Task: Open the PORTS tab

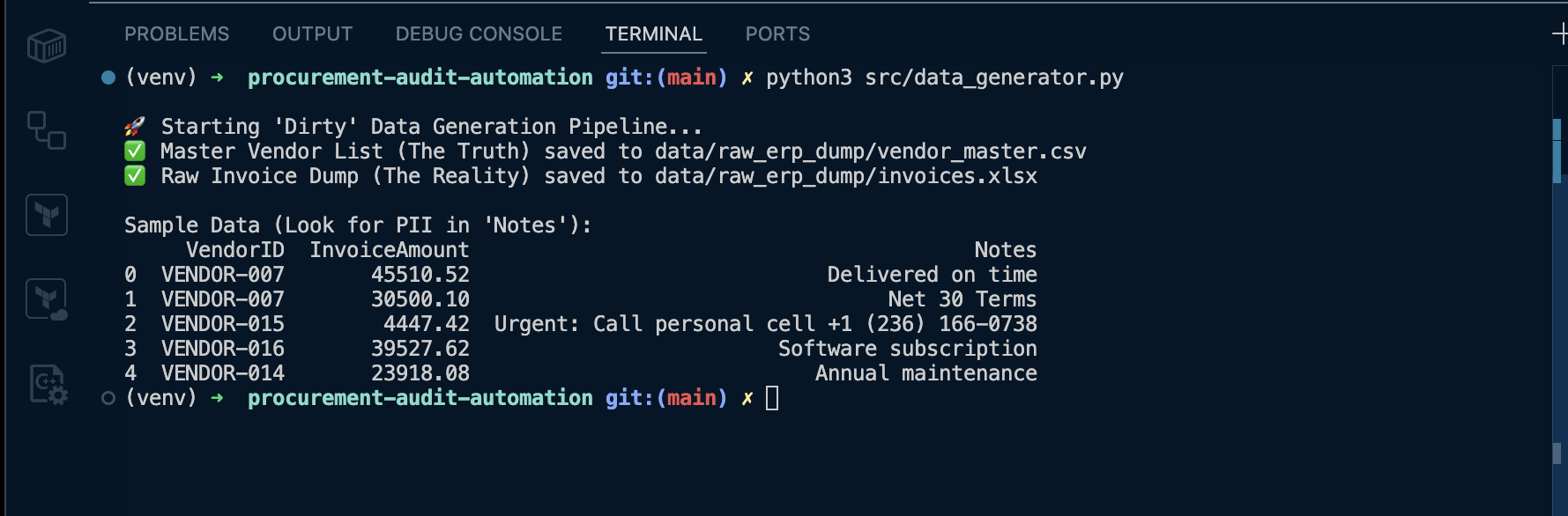Action: click(777, 33)
